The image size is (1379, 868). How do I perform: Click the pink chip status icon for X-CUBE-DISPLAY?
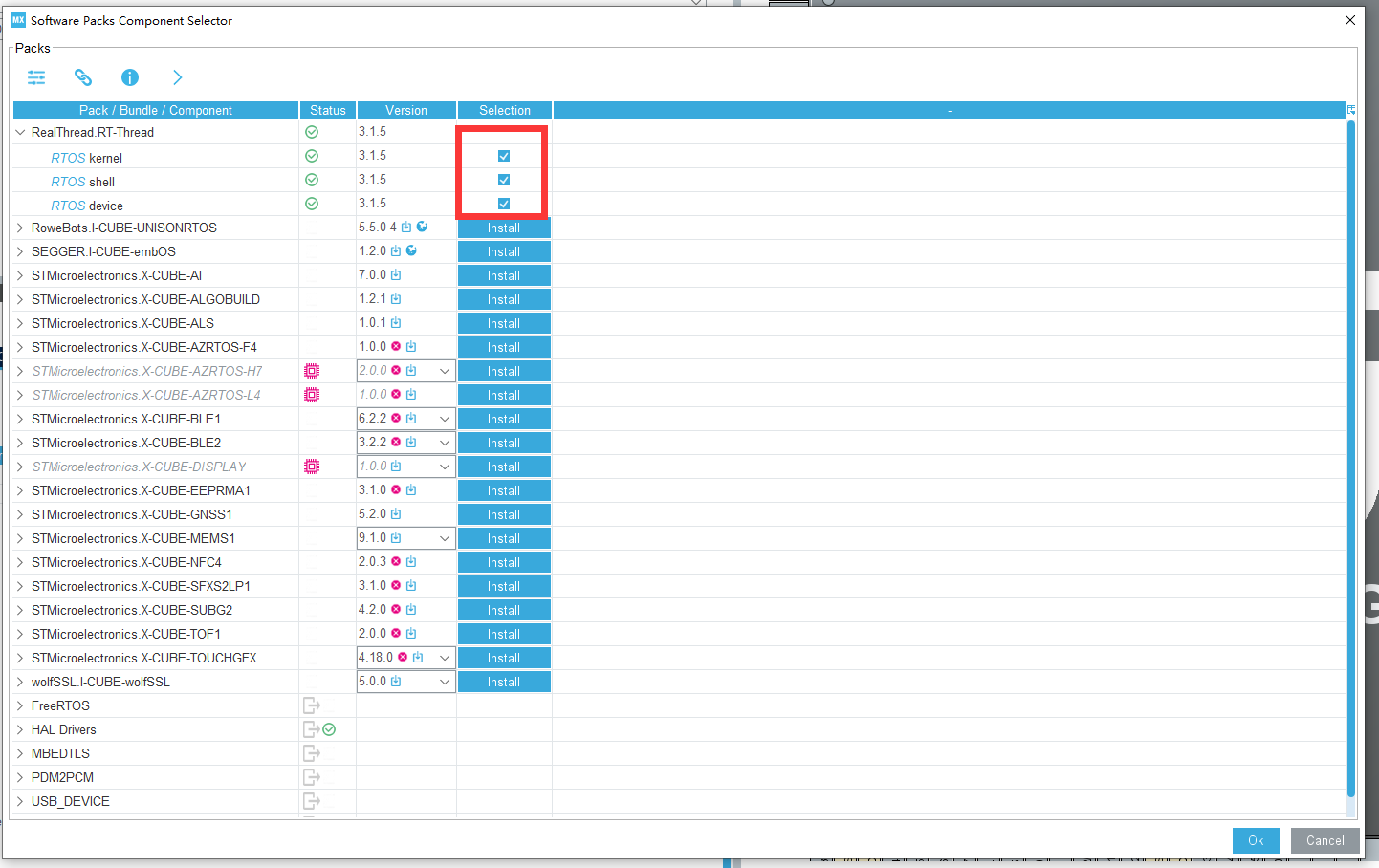(312, 467)
